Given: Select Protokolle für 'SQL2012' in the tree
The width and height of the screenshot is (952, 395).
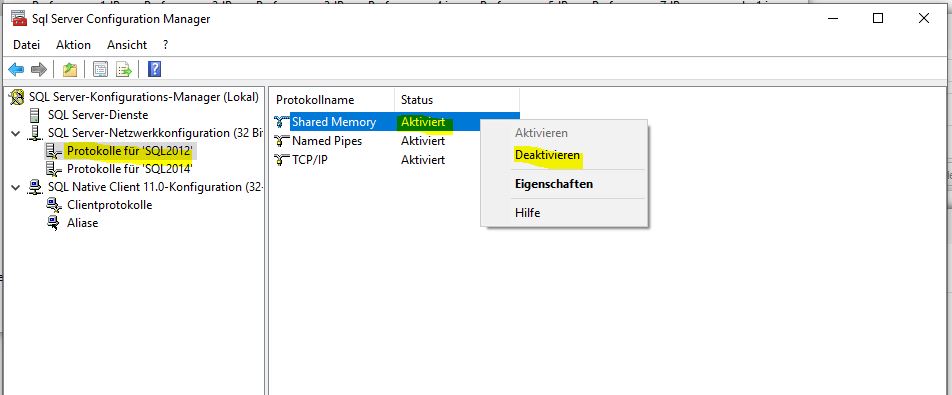Looking at the screenshot, I should click(130, 150).
